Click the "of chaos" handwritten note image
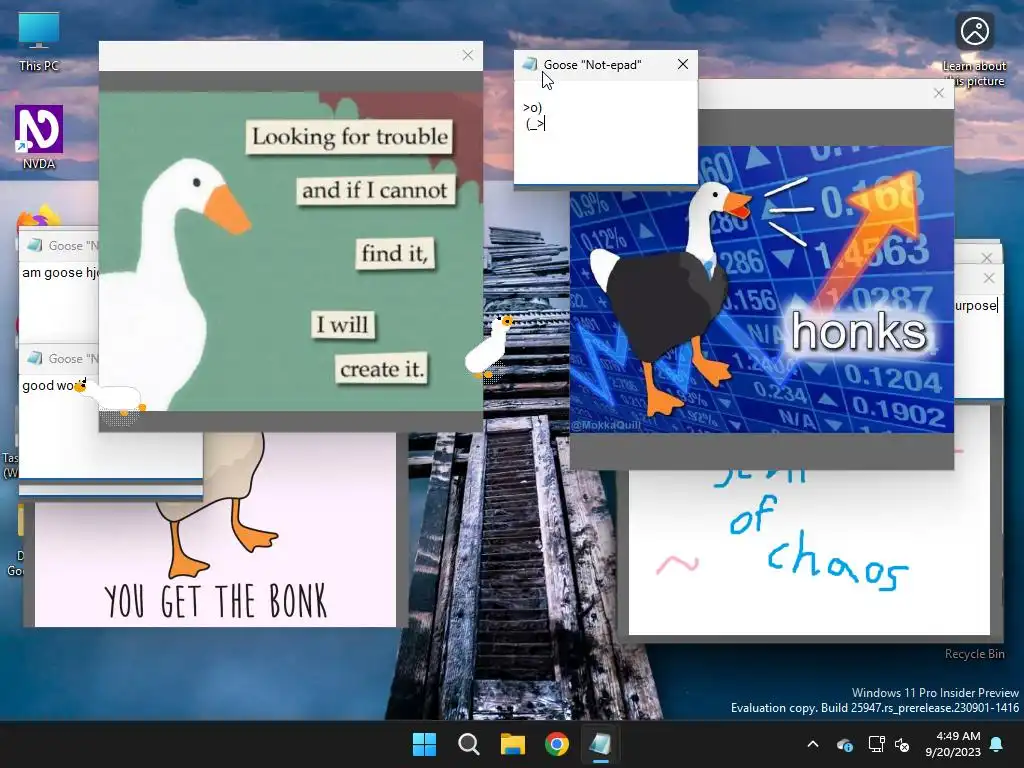The width and height of the screenshot is (1024, 768). pos(809,552)
